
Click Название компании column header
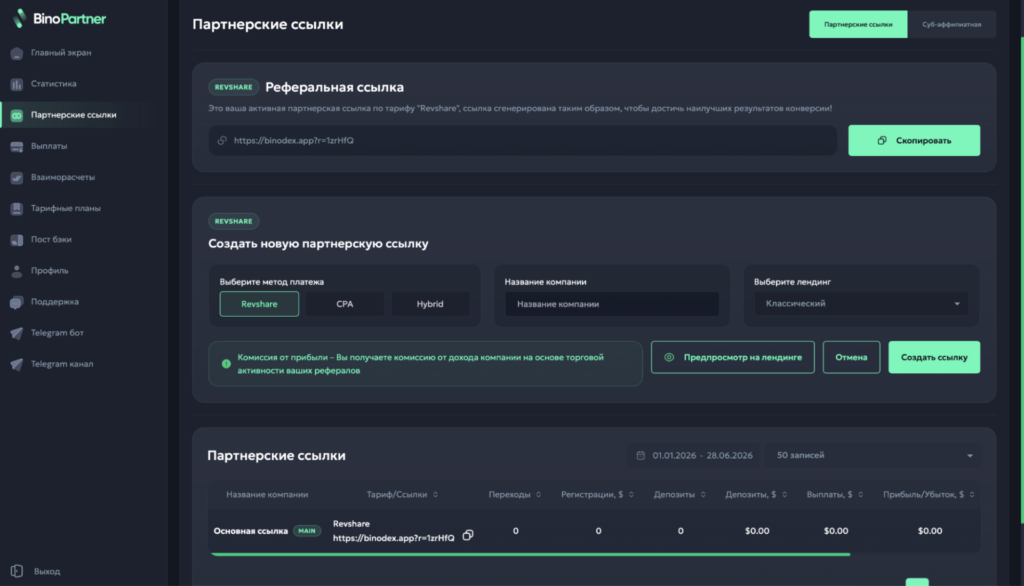tap(267, 495)
